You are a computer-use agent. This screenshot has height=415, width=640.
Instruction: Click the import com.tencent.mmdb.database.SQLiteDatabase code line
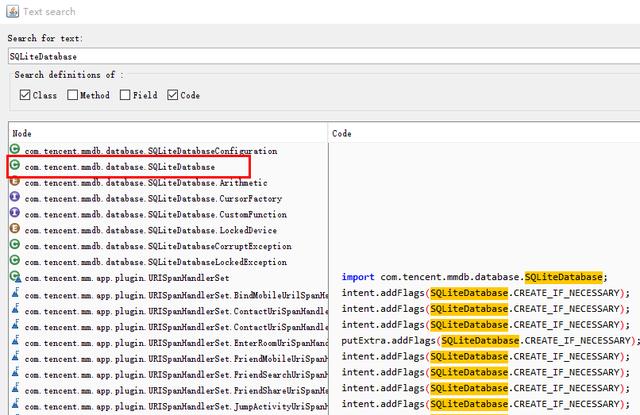coord(474,277)
